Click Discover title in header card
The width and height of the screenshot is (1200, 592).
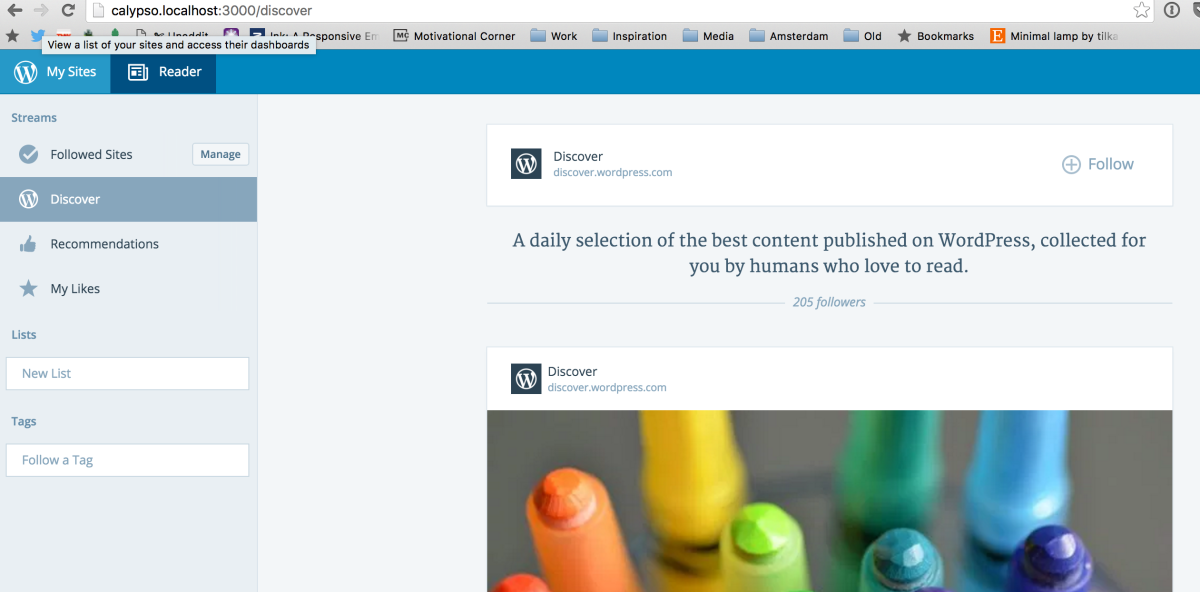578,156
